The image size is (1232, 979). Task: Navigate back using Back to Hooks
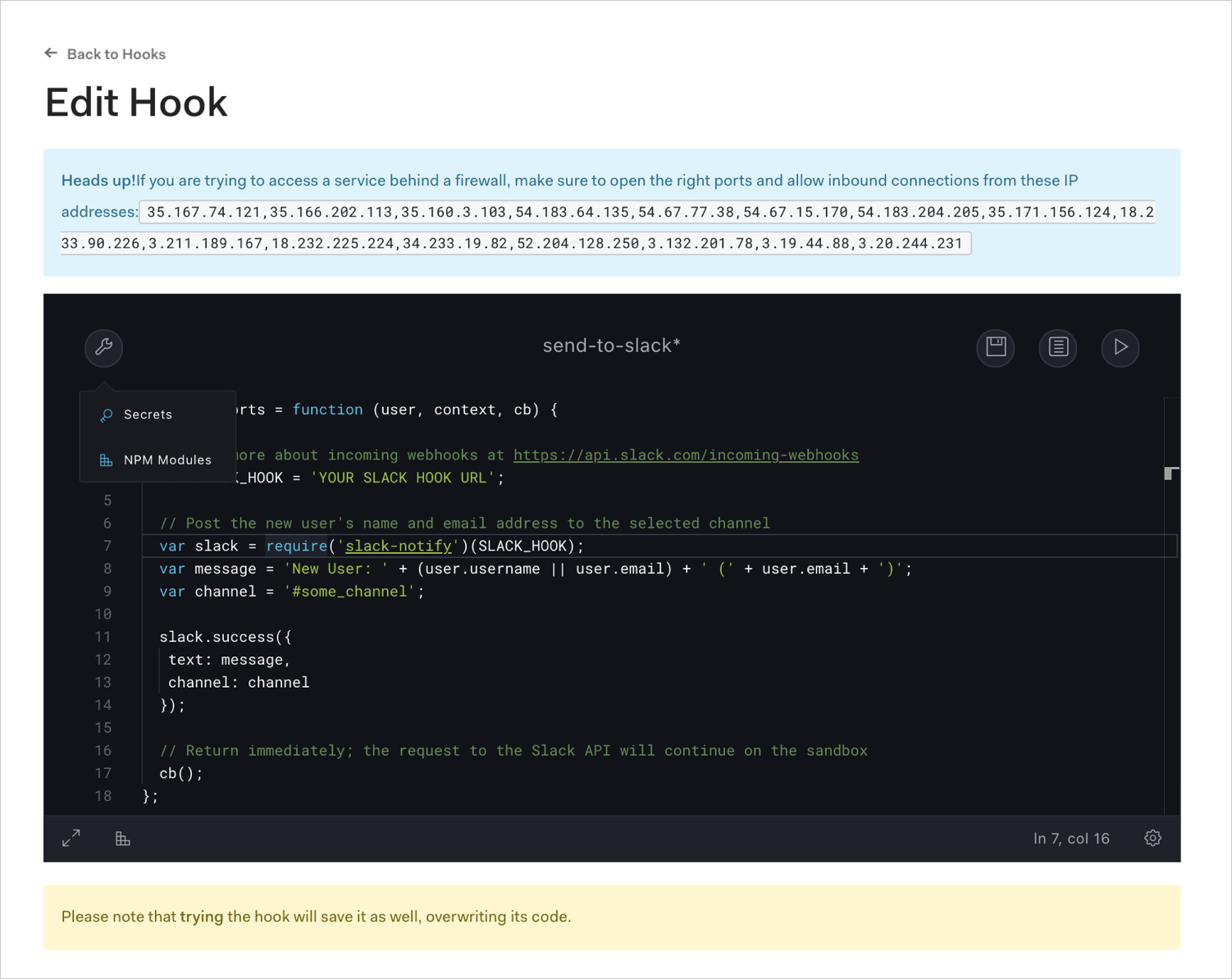pos(116,54)
